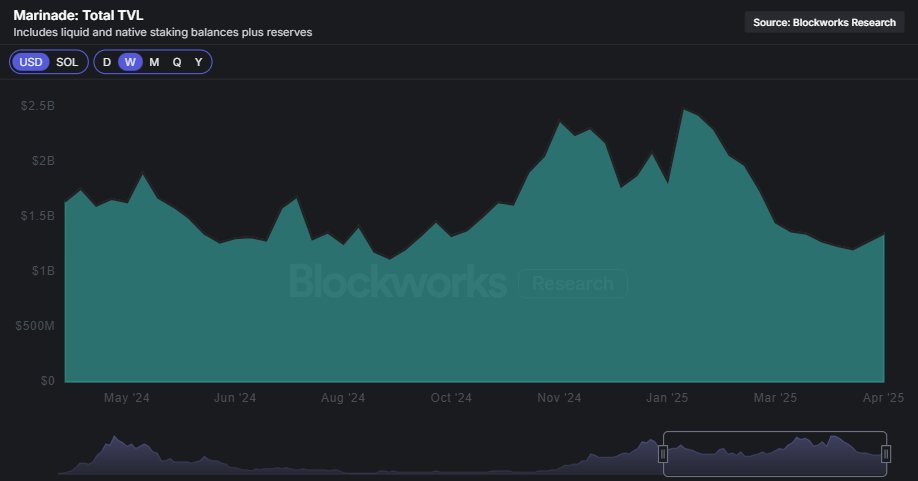The height and width of the screenshot is (481, 918).
Task: Click the chart peak near Nov '24
Action: click(560, 123)
